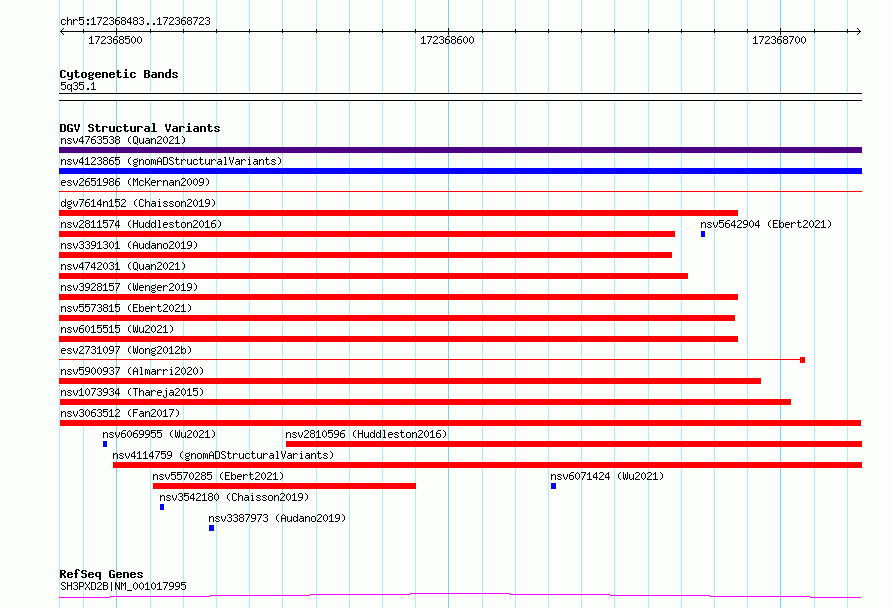
Task: Click the esv2651986 (McKernan2009) label
Action: pos(135,182)
